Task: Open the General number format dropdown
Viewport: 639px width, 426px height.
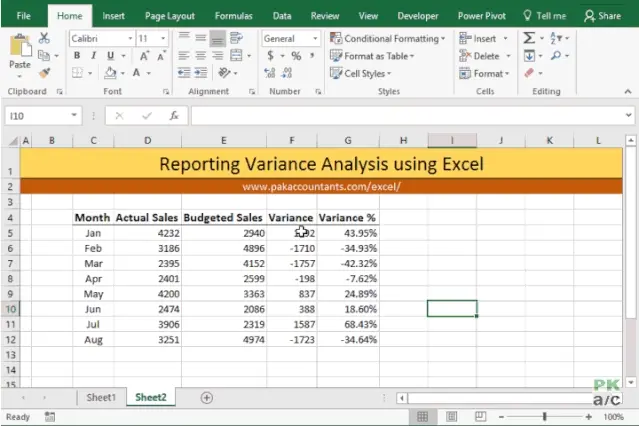Action: 315,39
